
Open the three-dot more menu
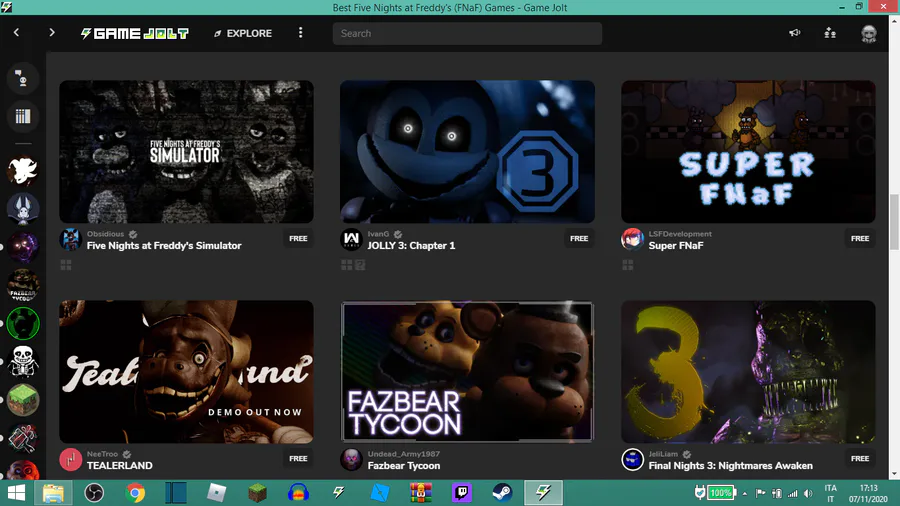(300, 33)
